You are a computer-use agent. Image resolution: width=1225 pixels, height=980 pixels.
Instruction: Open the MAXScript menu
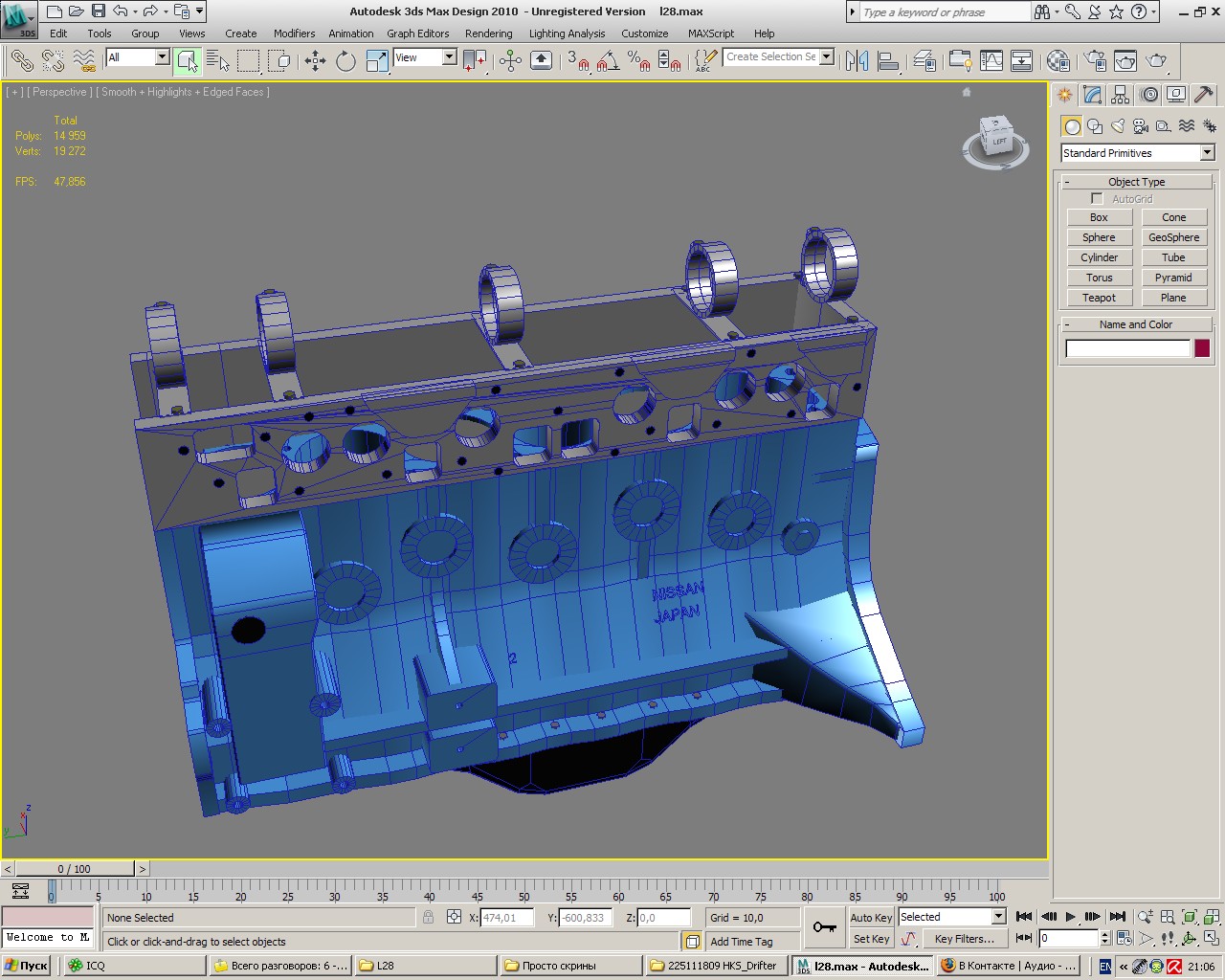tap(711, 33)
